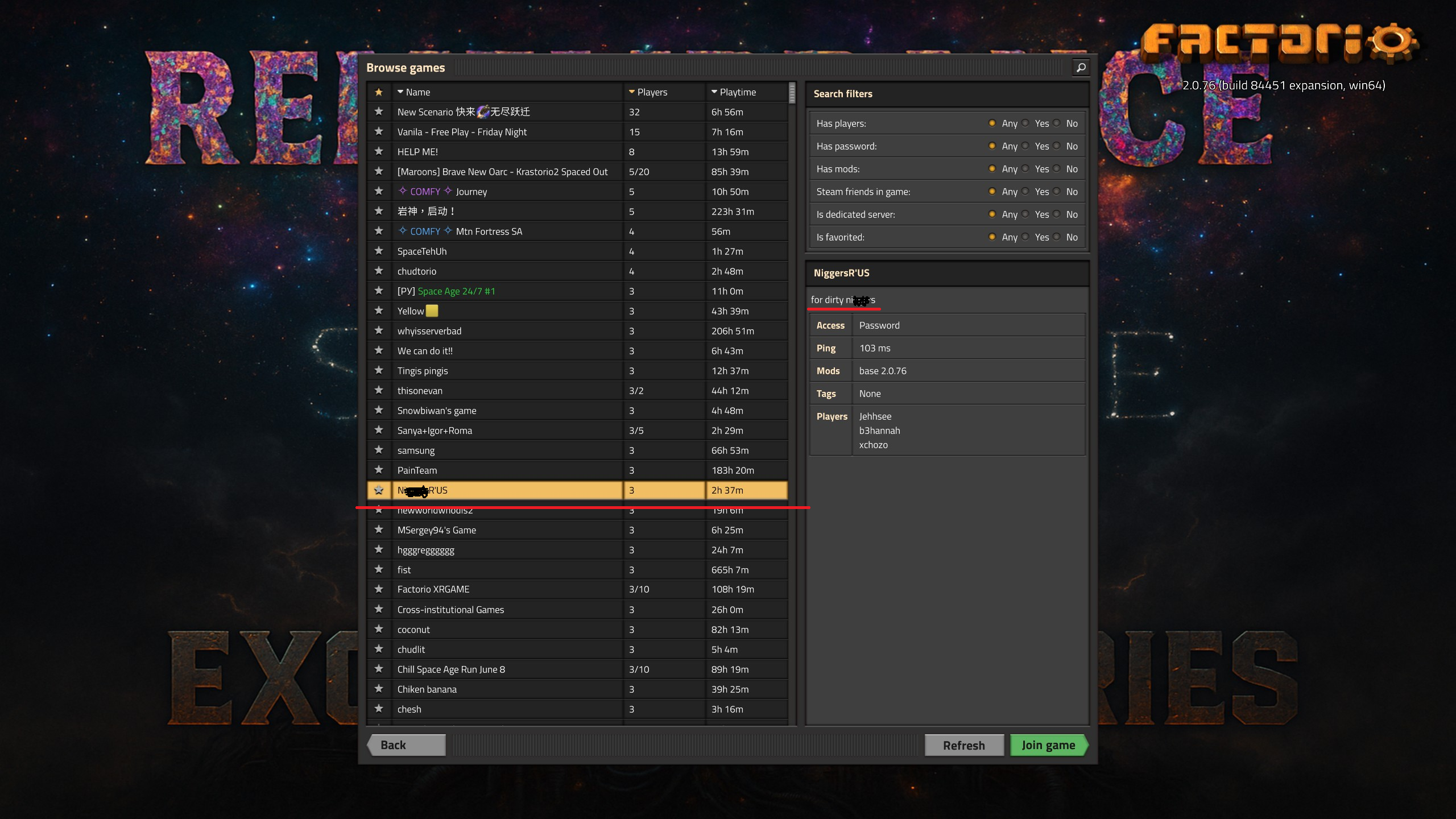Screen dimensions: 1456x819
Task: Click the Search filters heading
Action: 843,94
